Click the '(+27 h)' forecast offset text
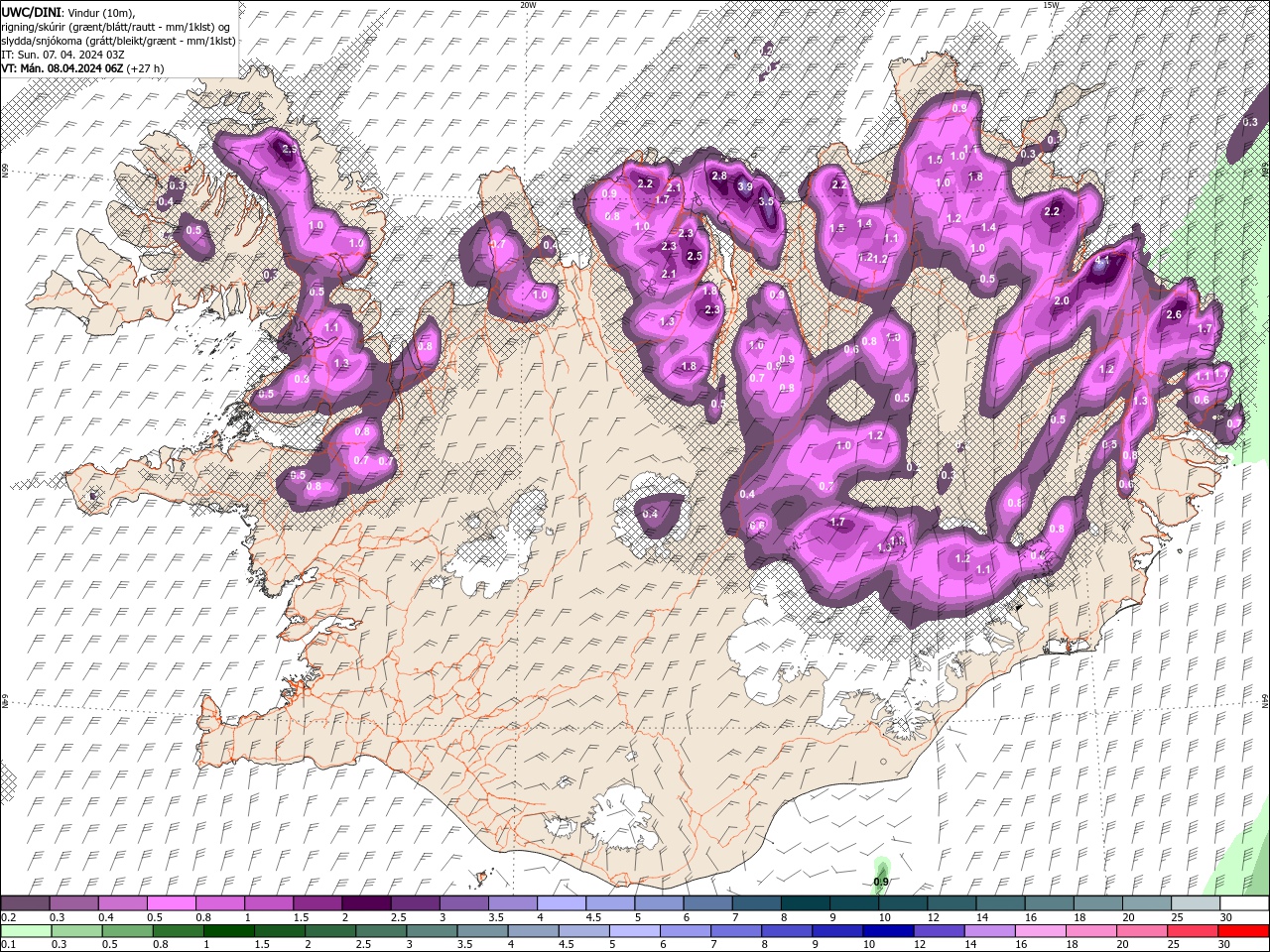 click(x=146, y=68)
